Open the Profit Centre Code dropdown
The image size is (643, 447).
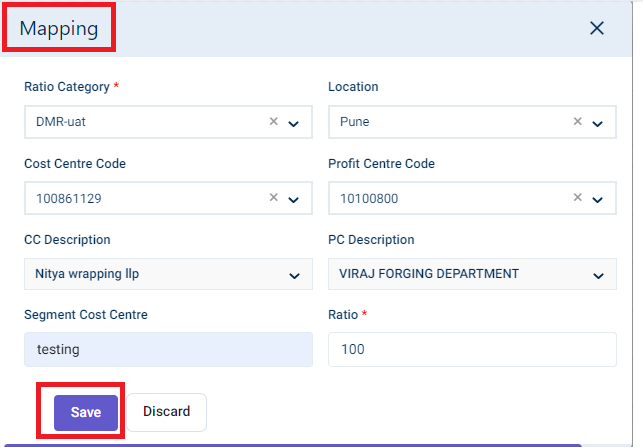pyautogui.click(x=597, y=200)
